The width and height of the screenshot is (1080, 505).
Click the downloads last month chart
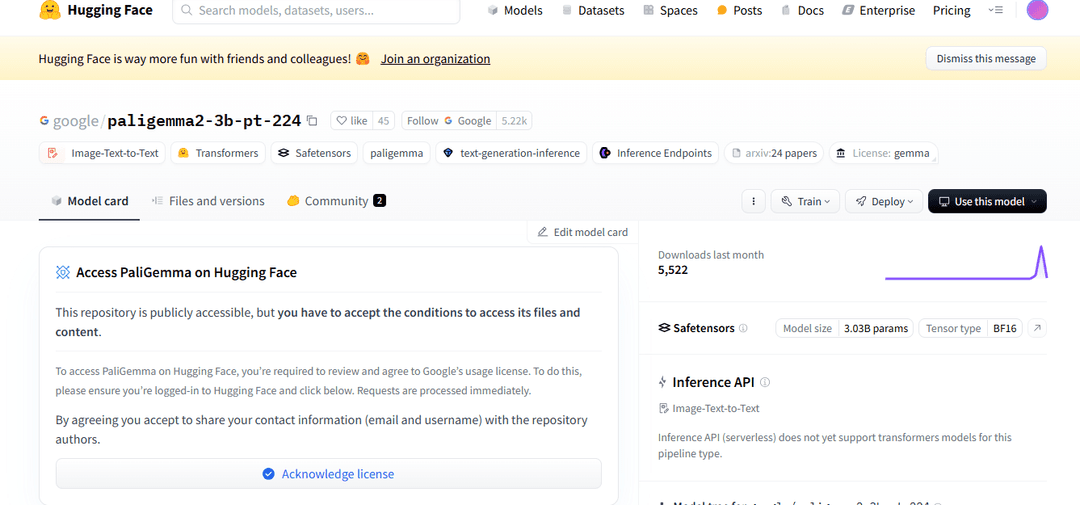pos(966,262)
